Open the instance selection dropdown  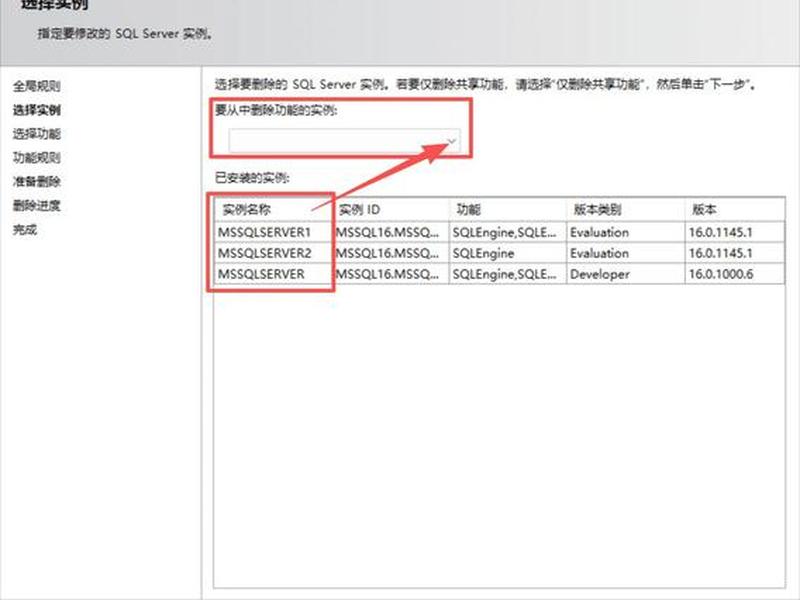[x=344, y=141]
